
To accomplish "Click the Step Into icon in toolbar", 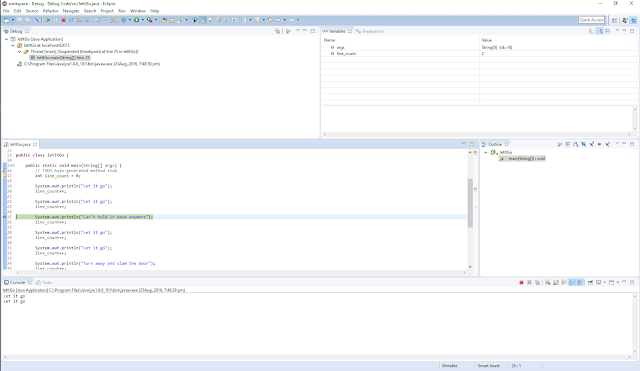I will [x=79, y=20].
